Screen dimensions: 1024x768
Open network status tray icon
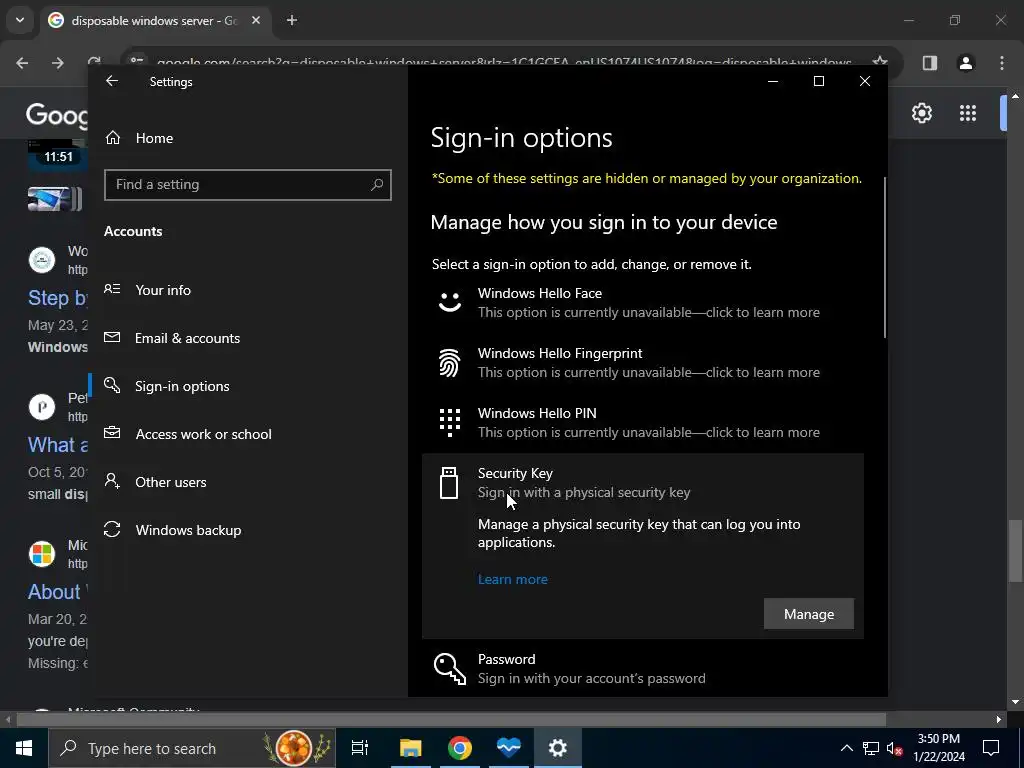pyautogui.click(x=871, y=748)
